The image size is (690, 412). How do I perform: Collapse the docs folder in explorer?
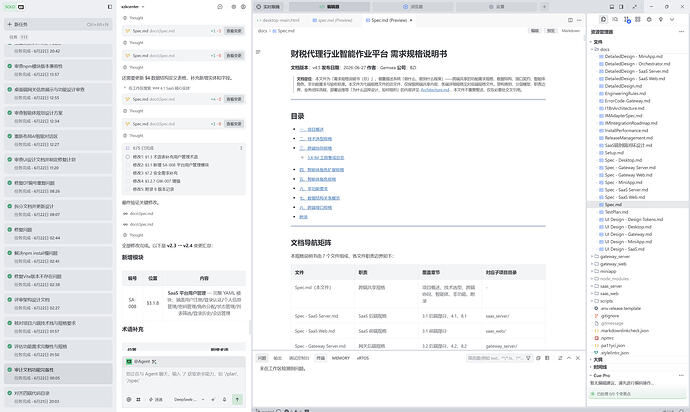592,49
